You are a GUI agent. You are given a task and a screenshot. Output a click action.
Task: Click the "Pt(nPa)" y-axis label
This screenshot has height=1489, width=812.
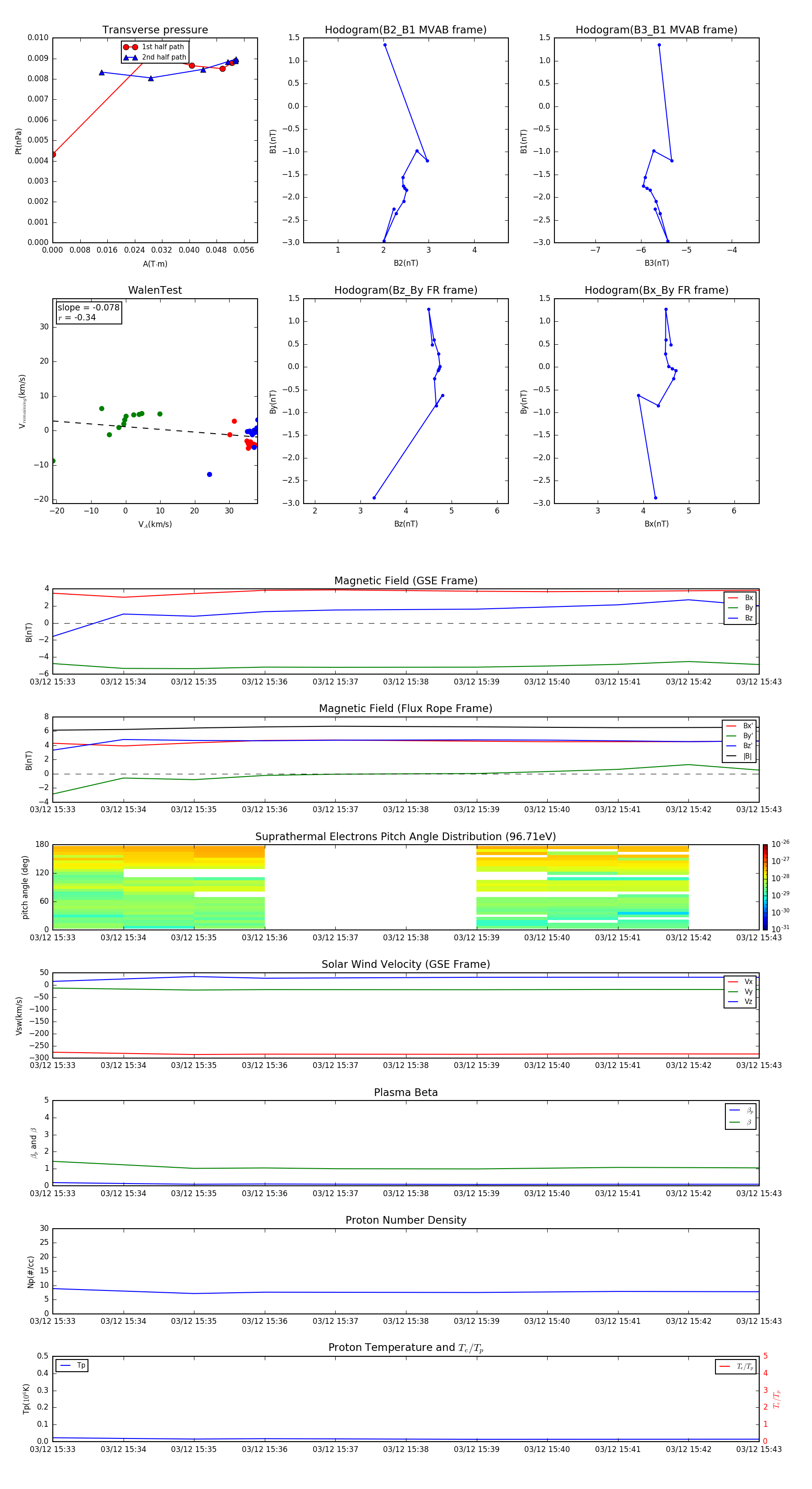[x=18, y=140]
